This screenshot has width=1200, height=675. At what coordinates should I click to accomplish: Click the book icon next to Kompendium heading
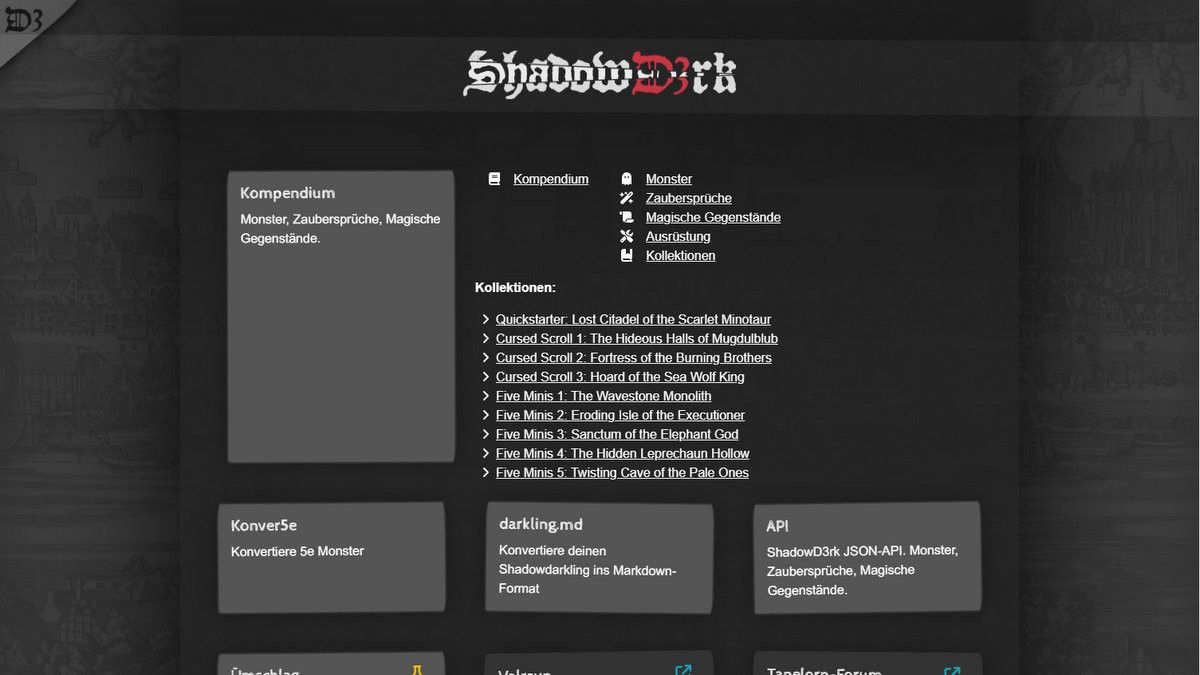494,178
